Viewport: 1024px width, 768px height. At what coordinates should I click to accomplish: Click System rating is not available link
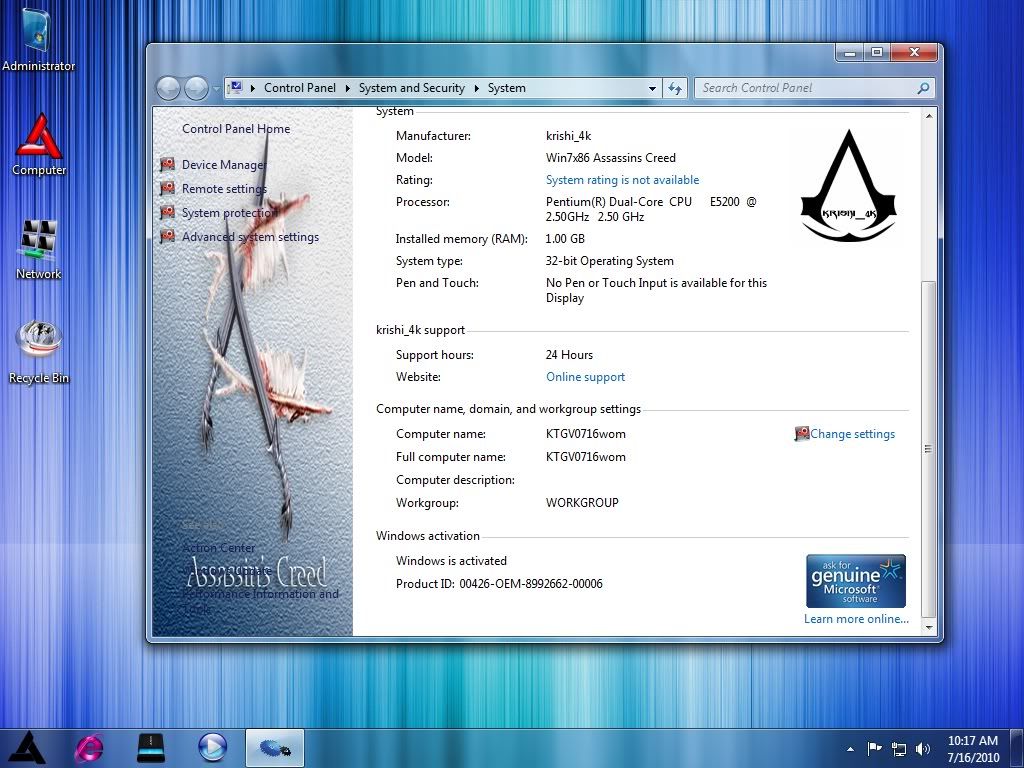click(x=622, y=180)
